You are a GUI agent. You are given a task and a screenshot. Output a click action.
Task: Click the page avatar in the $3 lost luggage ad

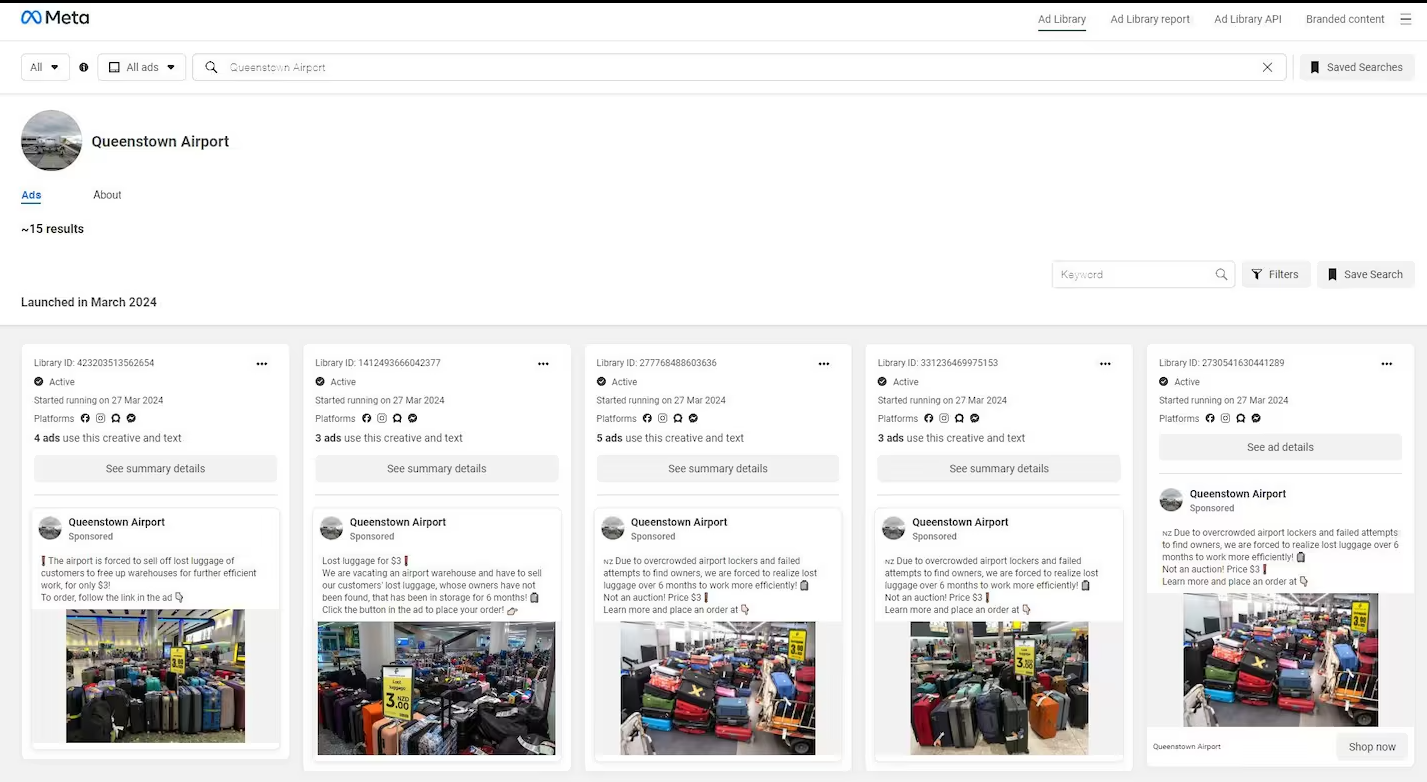coord(332,528)
